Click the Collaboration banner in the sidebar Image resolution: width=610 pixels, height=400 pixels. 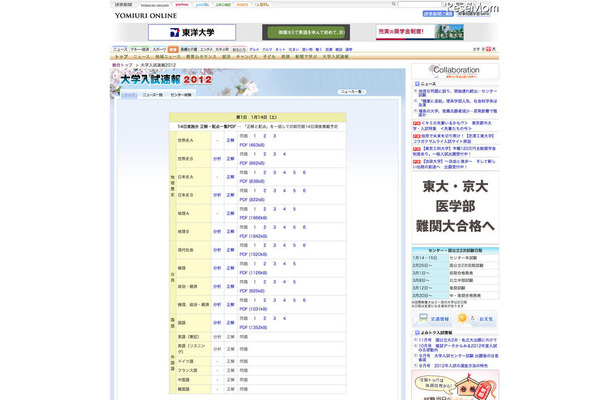tap(455, 71)
